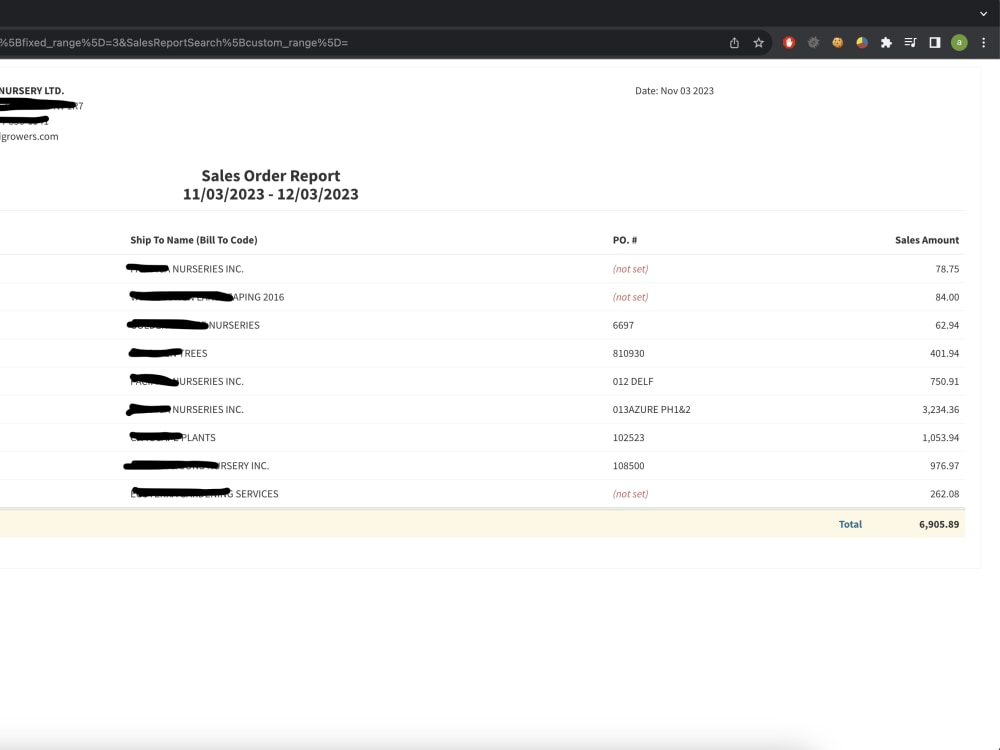Bookmark this page with the star icon

[758, 43]
